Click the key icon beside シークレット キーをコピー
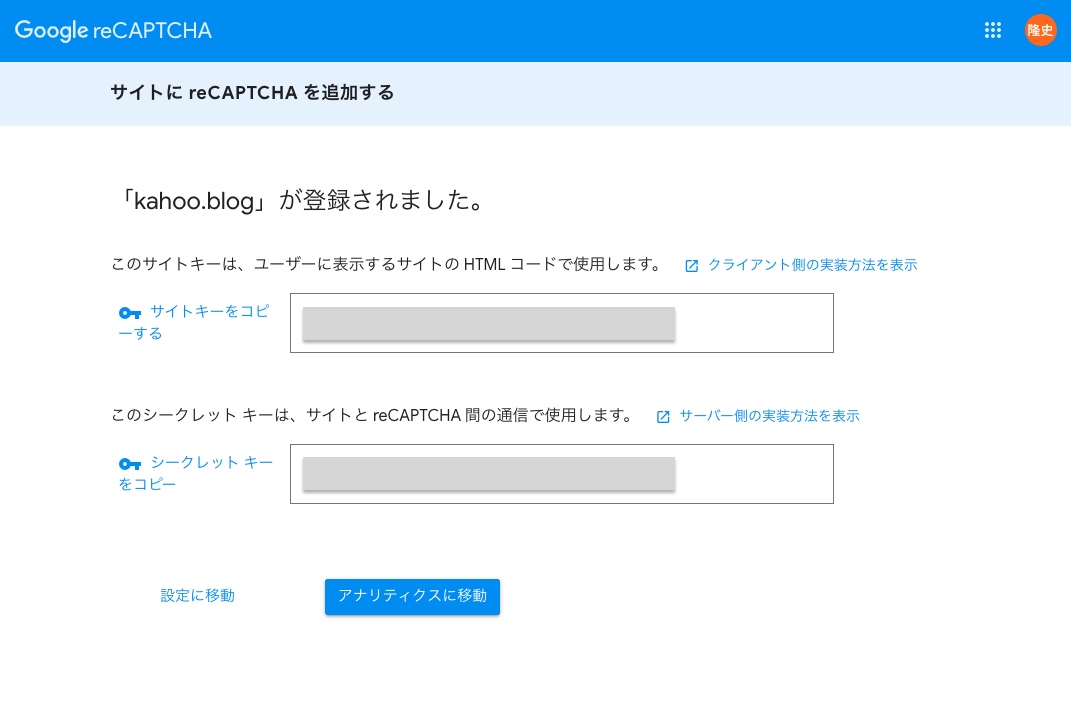Screen dimensions: 1071x706 pyautogui.click(x=130, y=464)
